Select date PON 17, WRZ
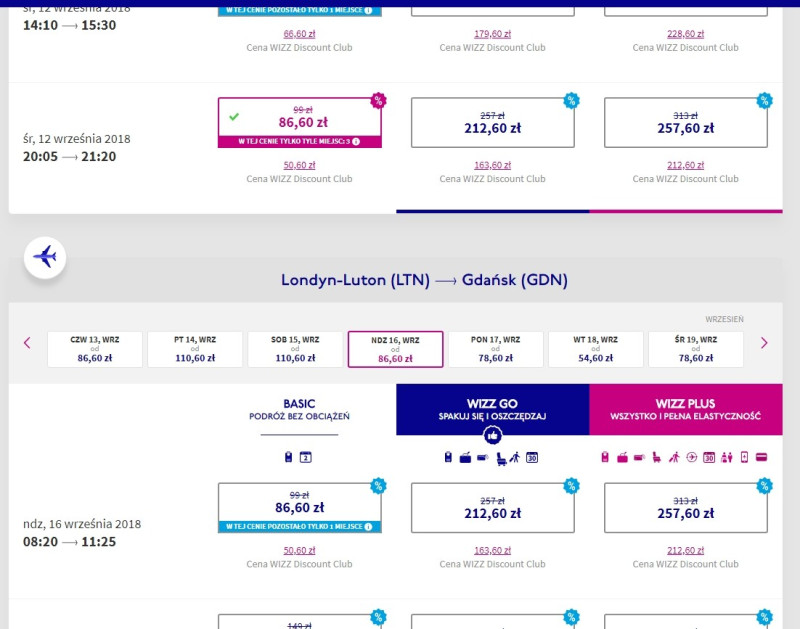The height and width of the screenshot is (629, 800). pyautogui.click(x=495, y=349)
